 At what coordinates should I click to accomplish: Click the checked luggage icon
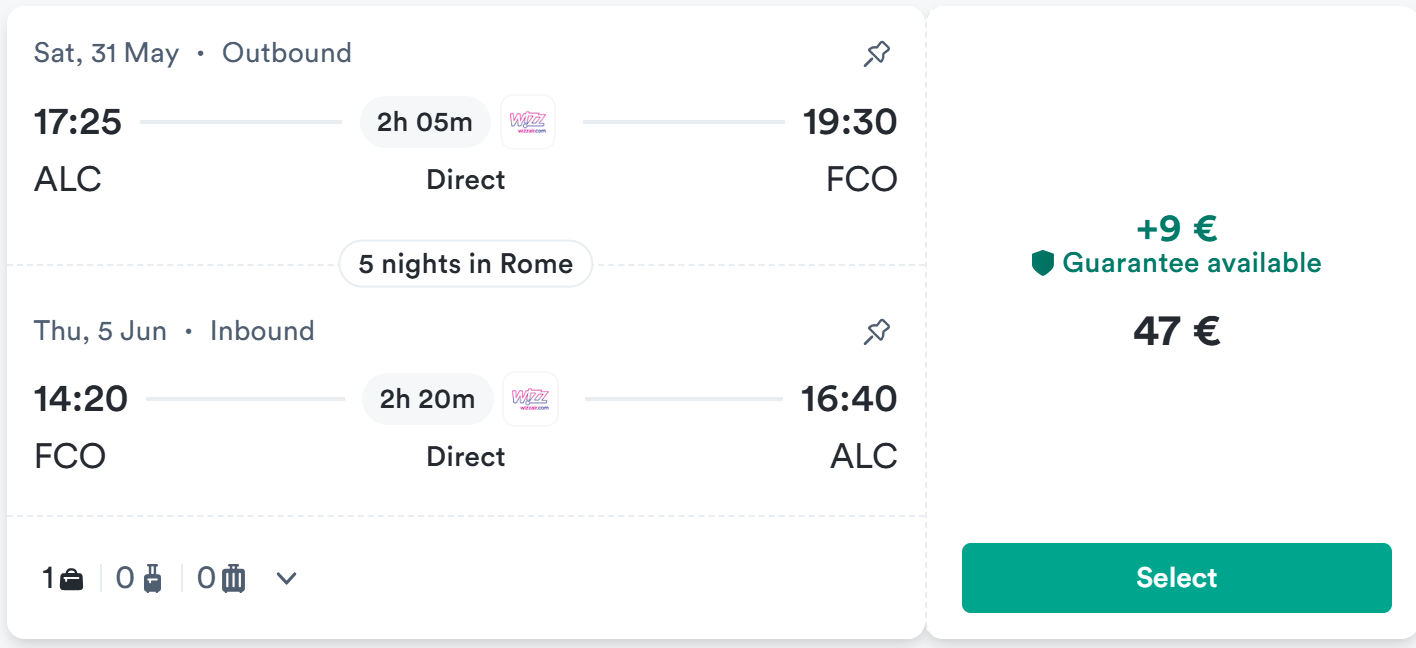point(233,579)
